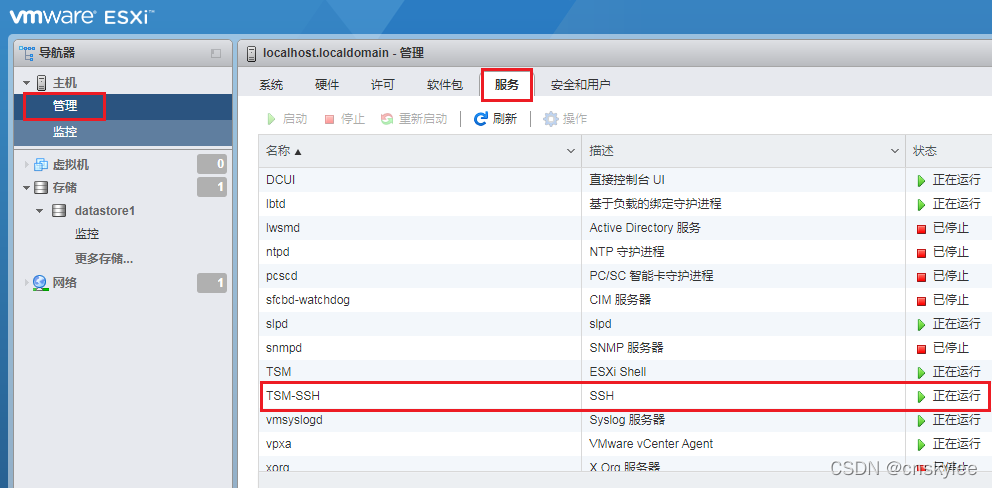Viewport: 992px width, 488px height.
Task: Open 监控 under datastore1
Action: tap(87, 234)
